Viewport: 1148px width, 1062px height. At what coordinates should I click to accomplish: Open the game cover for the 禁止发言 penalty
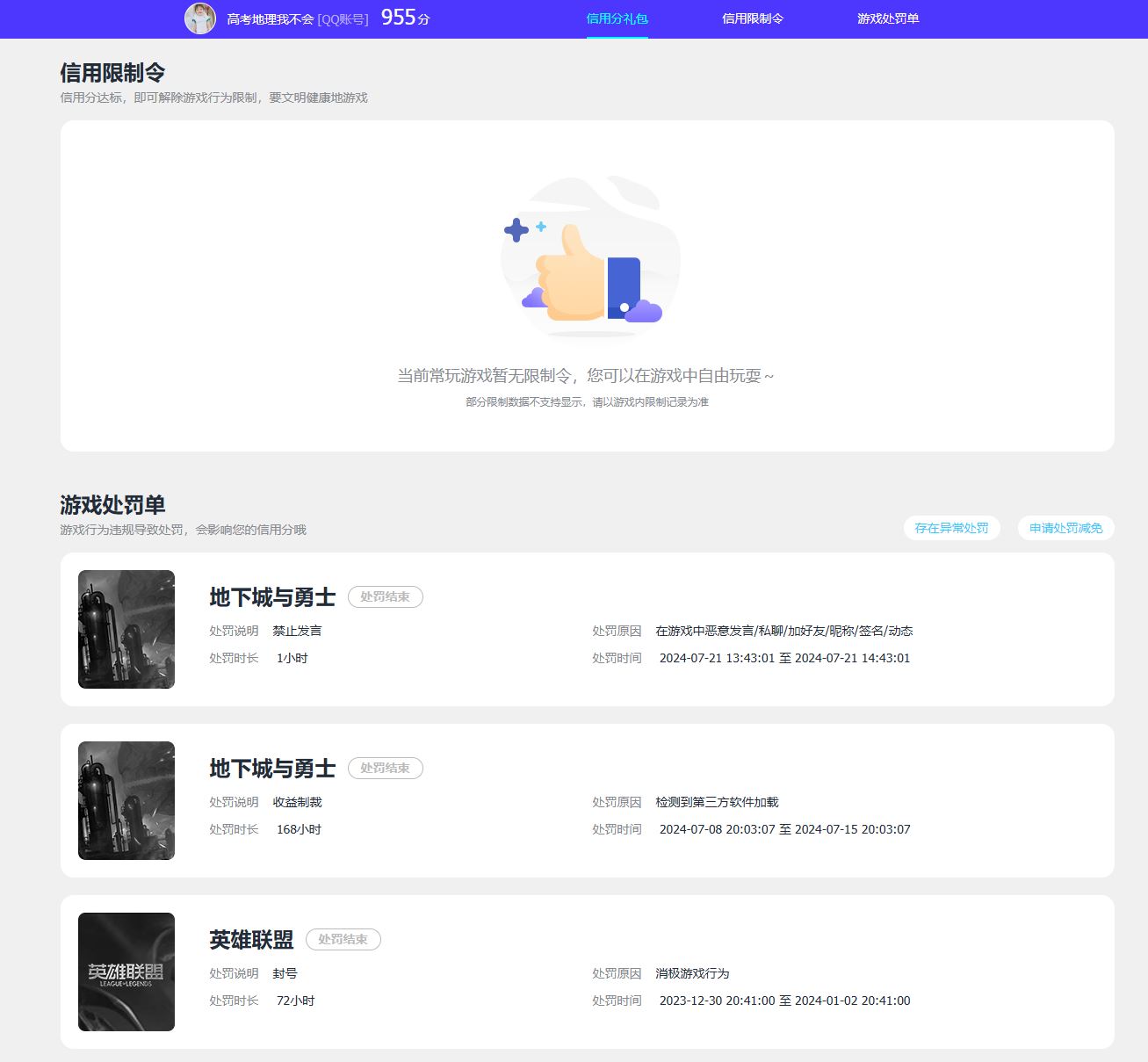[x=126, y=629]
